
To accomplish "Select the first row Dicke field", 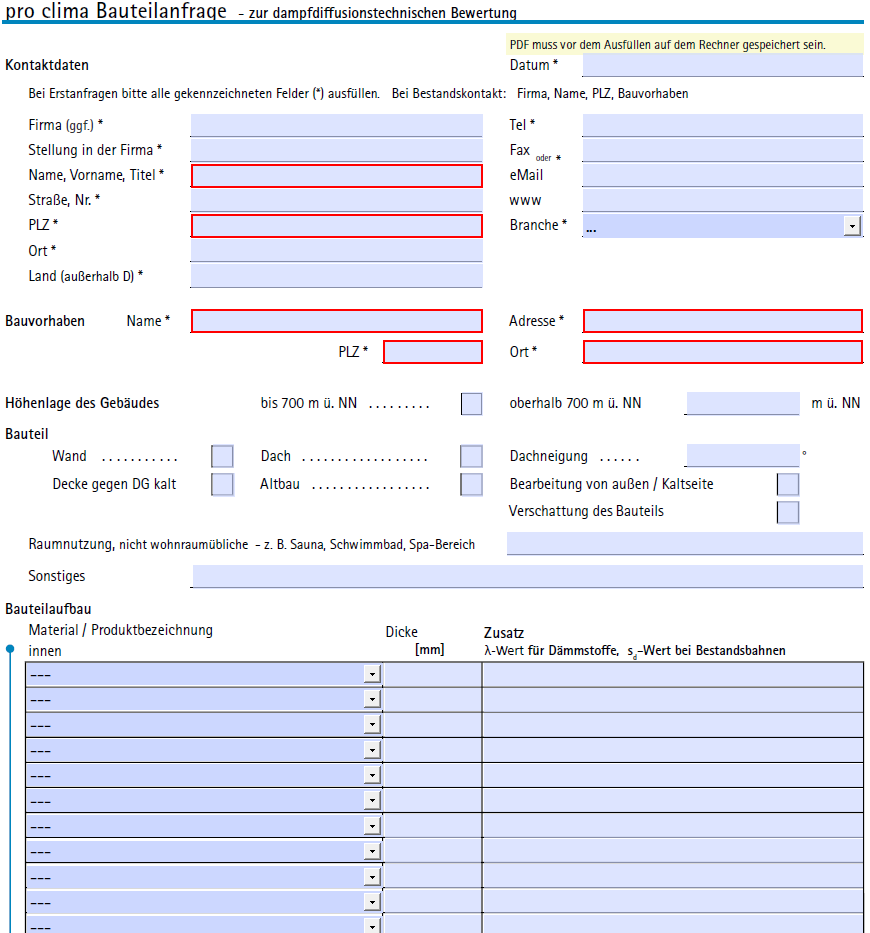I will (433, 675).
